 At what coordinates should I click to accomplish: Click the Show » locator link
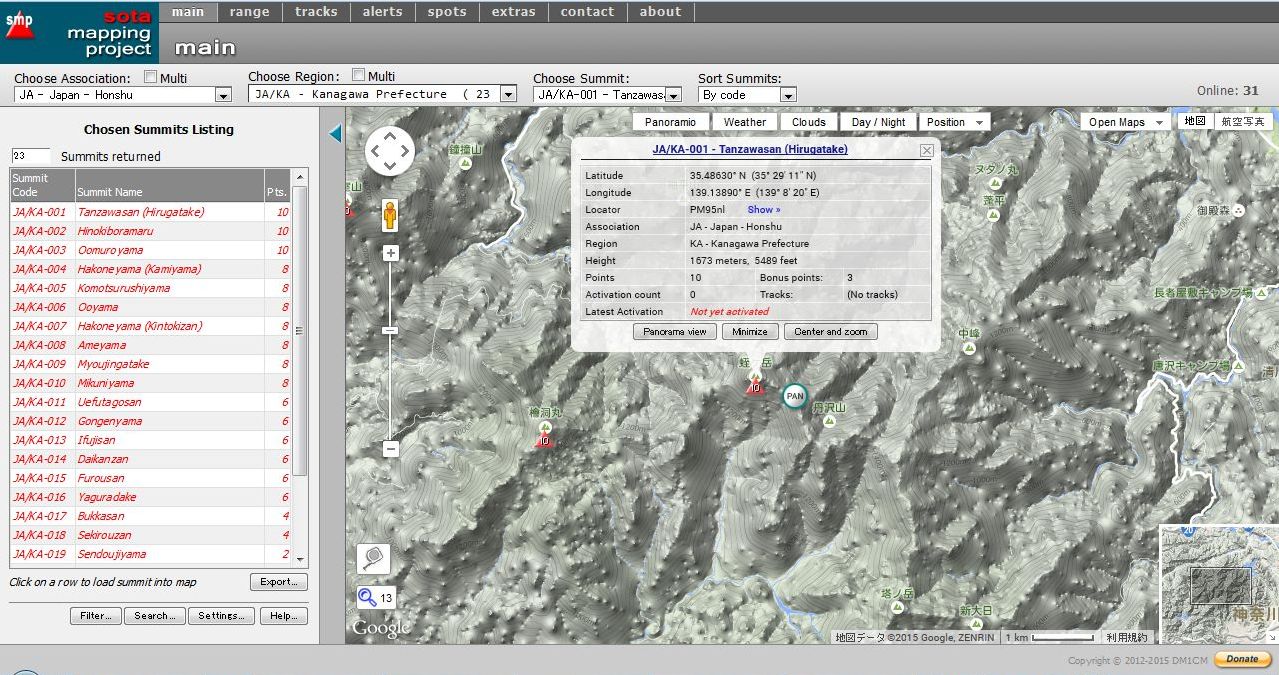pos(764,210)
